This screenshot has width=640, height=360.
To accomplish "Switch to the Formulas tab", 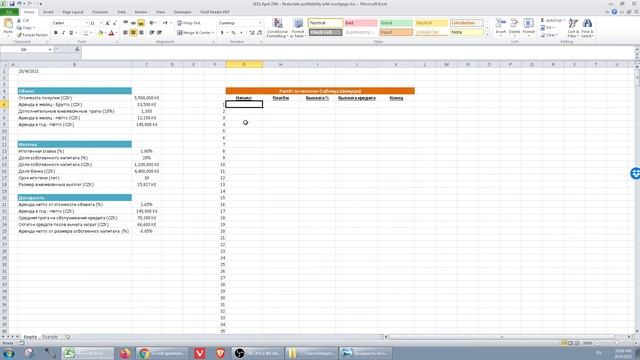I will [x=100, y=12].
